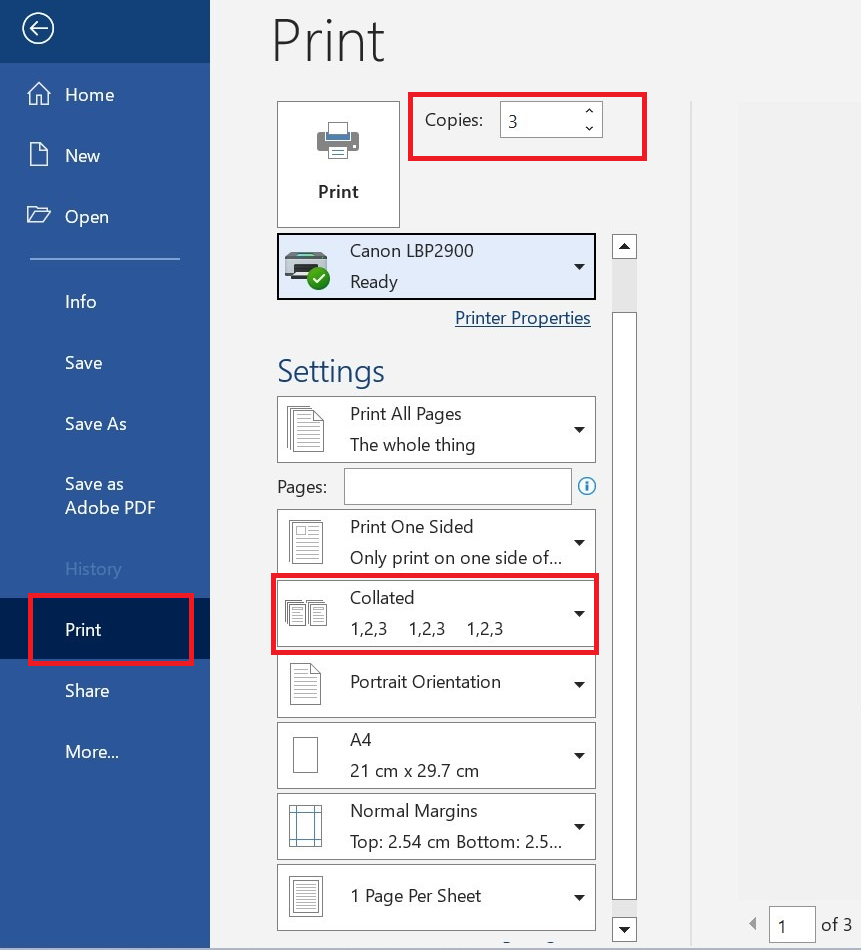
Task: Click the Pages range text field
Action: click(457, 486)
